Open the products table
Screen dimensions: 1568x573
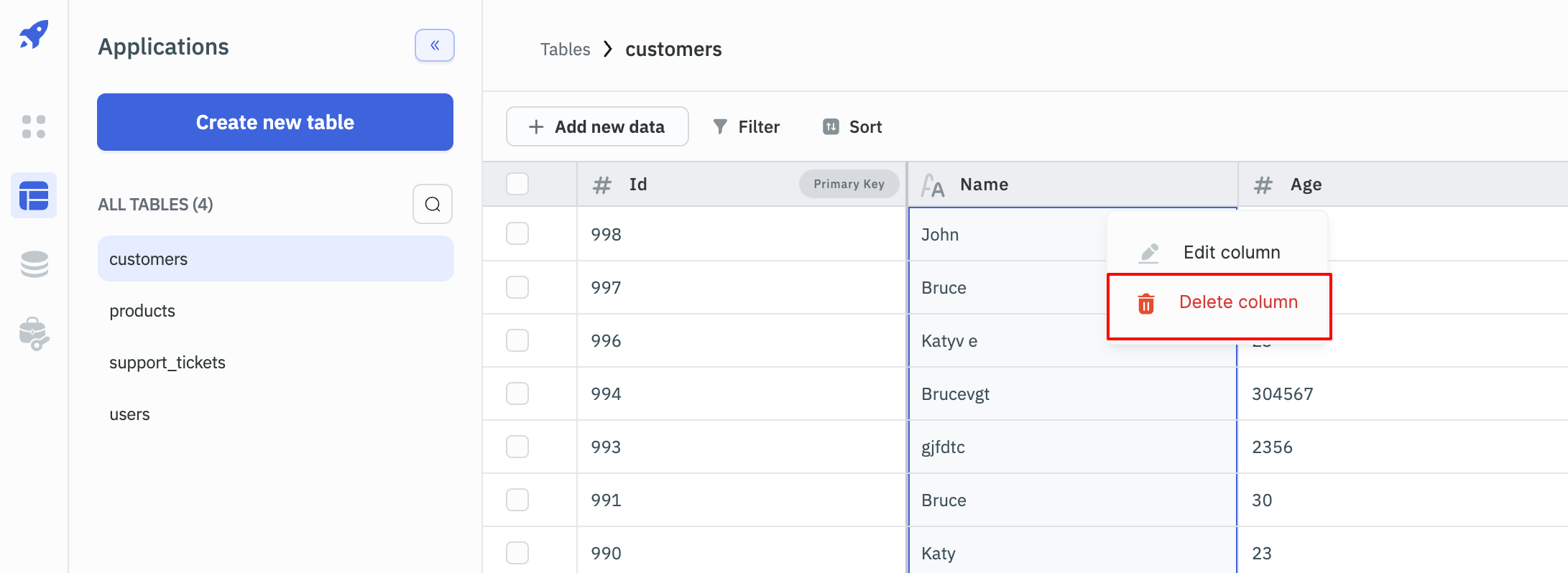(x=142, y=311)
